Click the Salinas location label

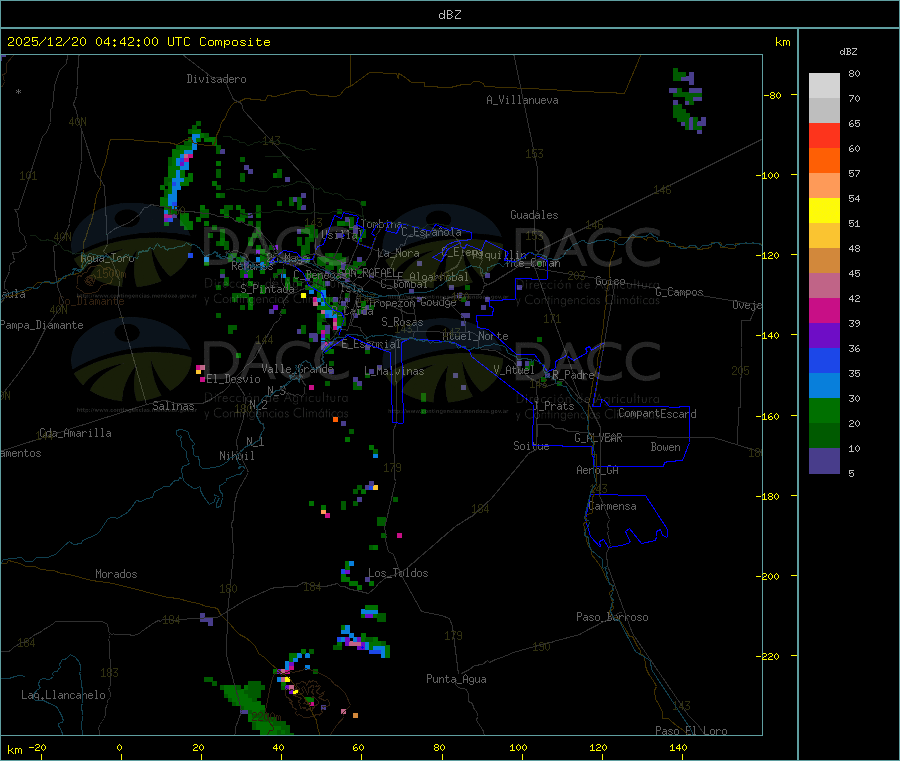[x=173, y=406]
